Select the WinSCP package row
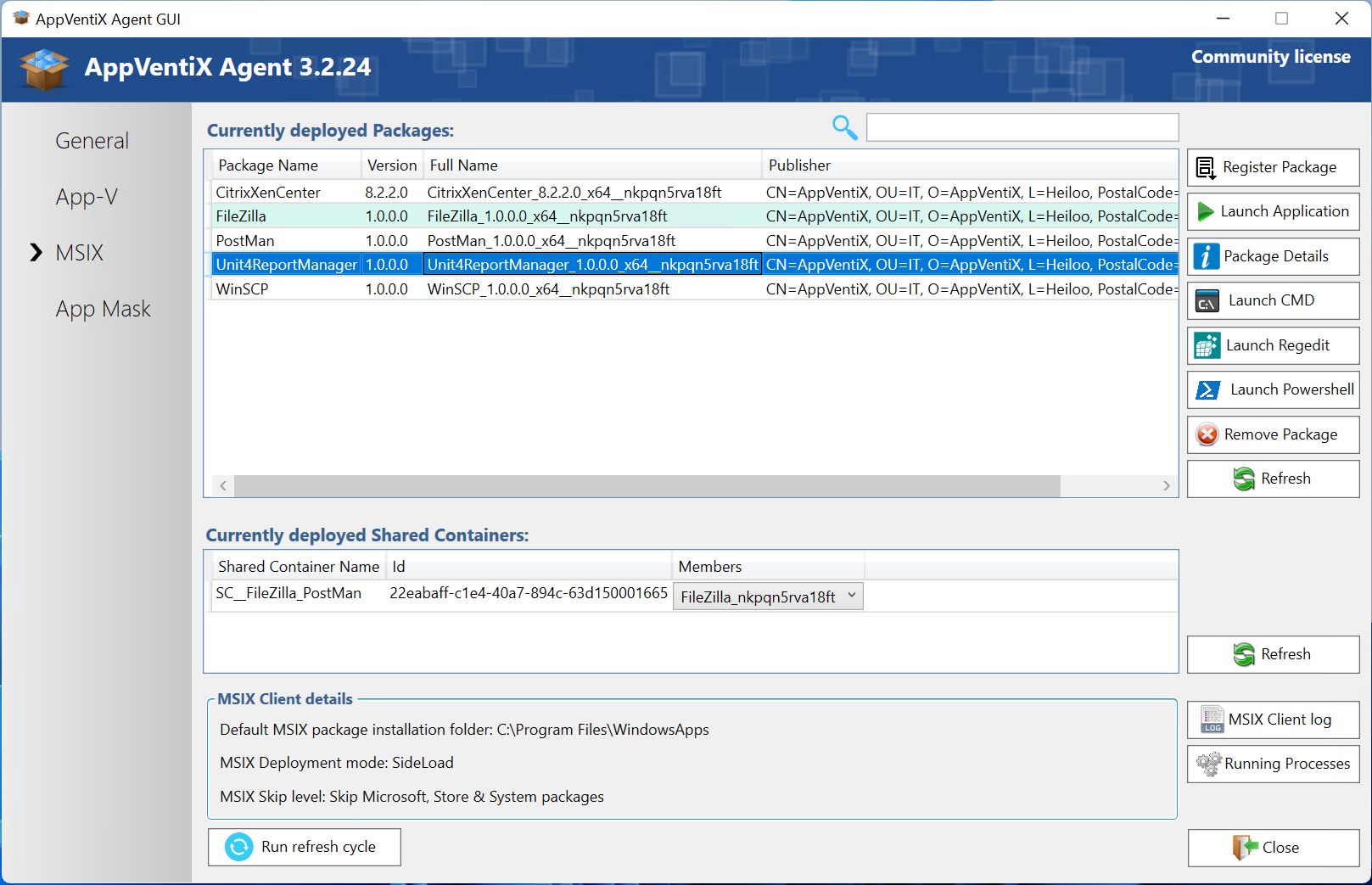 242,289
